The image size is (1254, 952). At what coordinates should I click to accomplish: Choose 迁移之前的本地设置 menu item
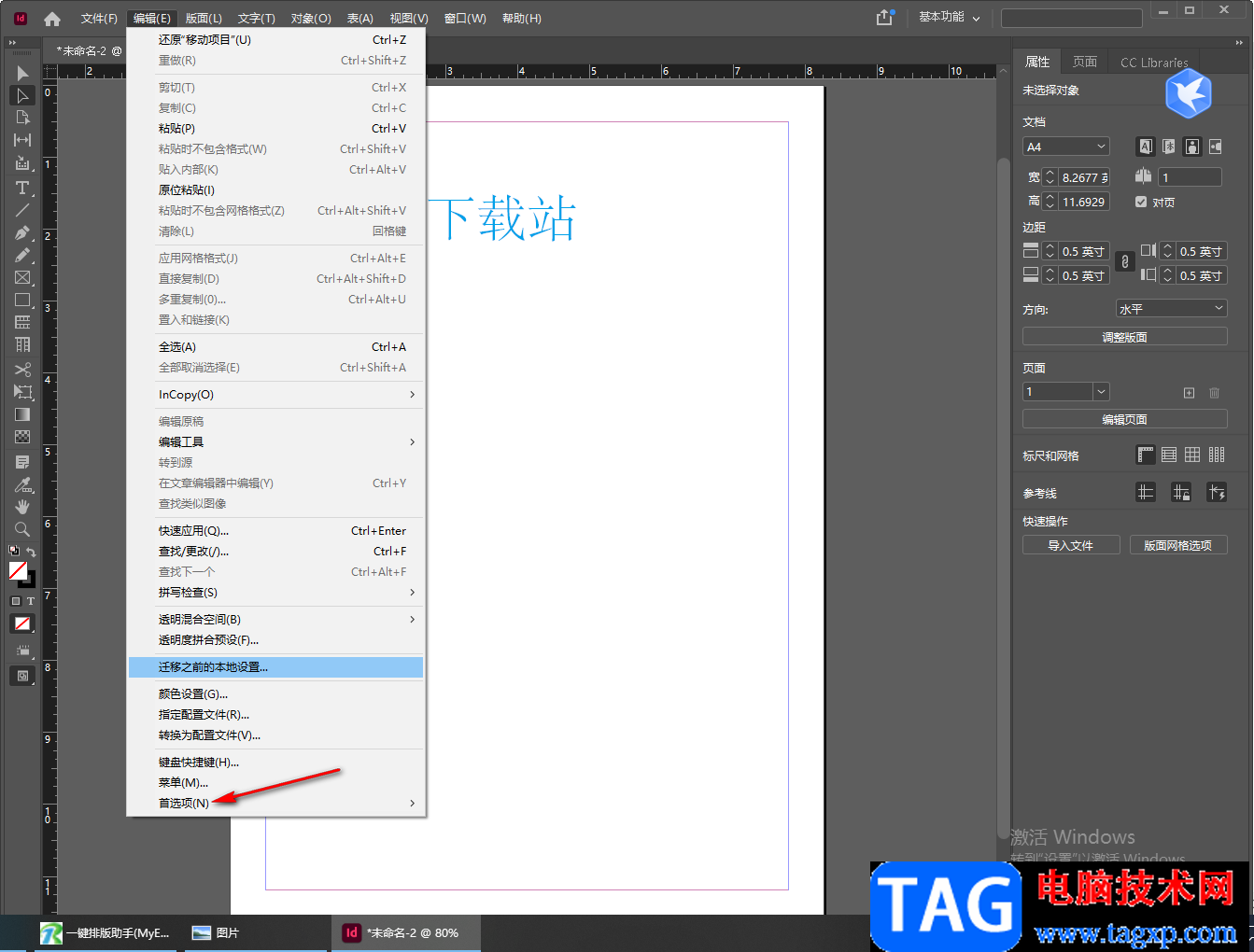point(276,667)
